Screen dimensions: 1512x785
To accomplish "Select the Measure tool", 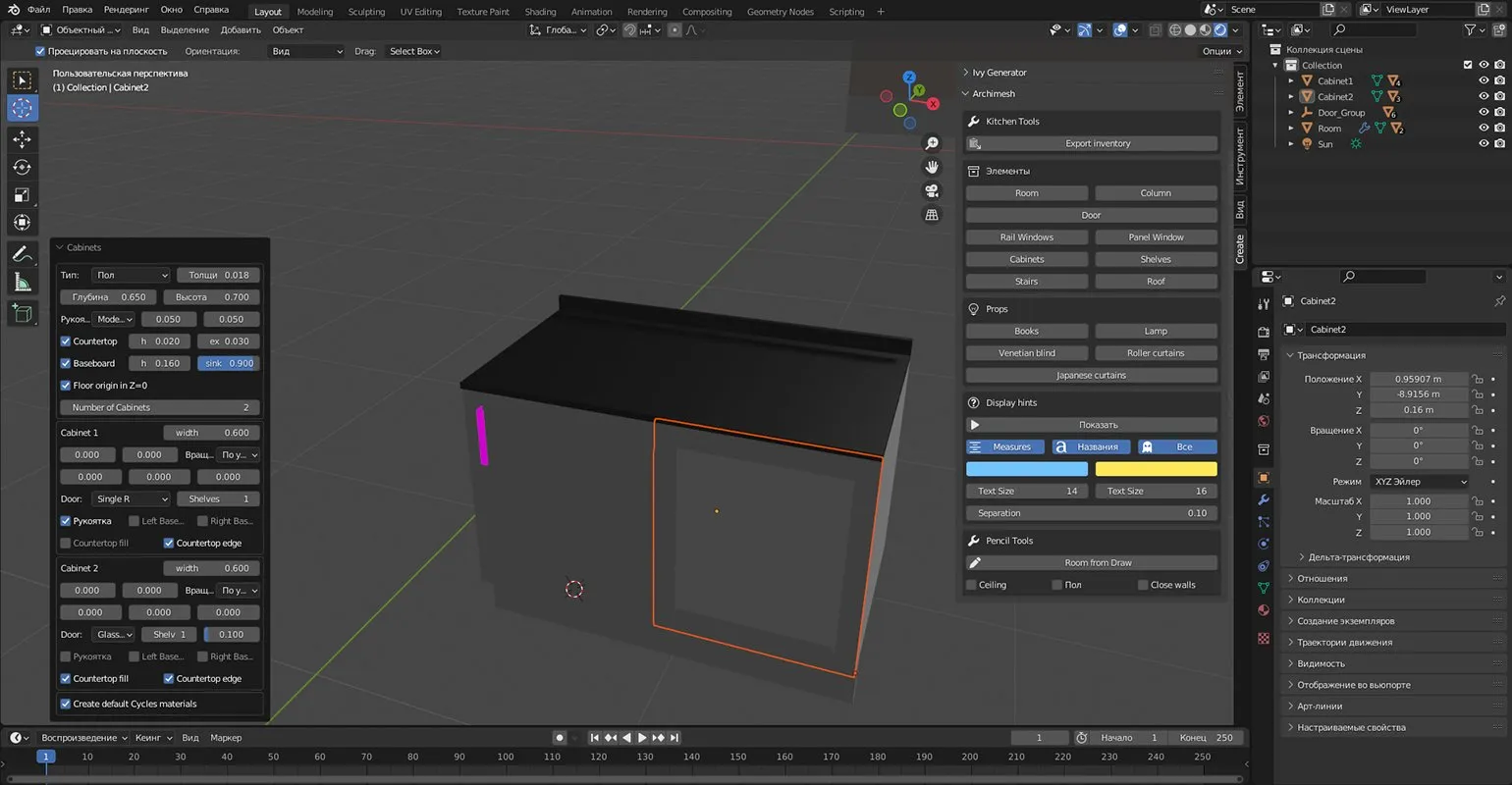I will [x=22, y=284].
